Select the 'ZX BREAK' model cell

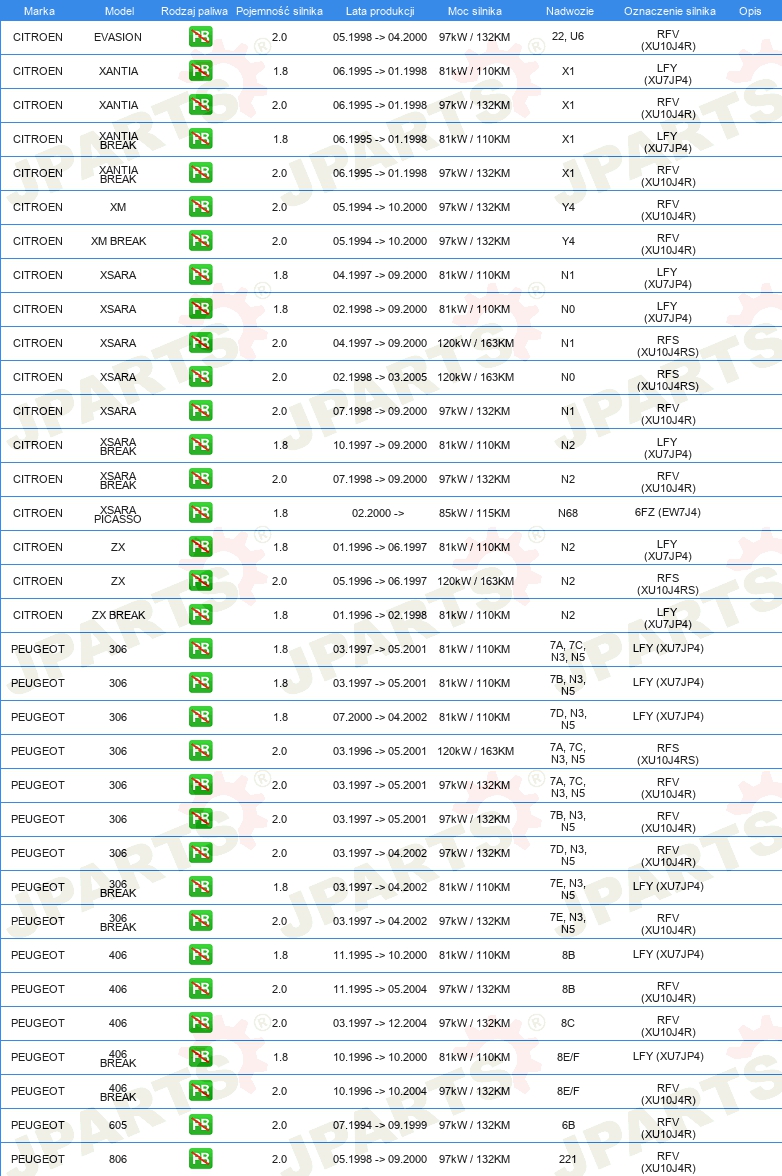[118, 615]
